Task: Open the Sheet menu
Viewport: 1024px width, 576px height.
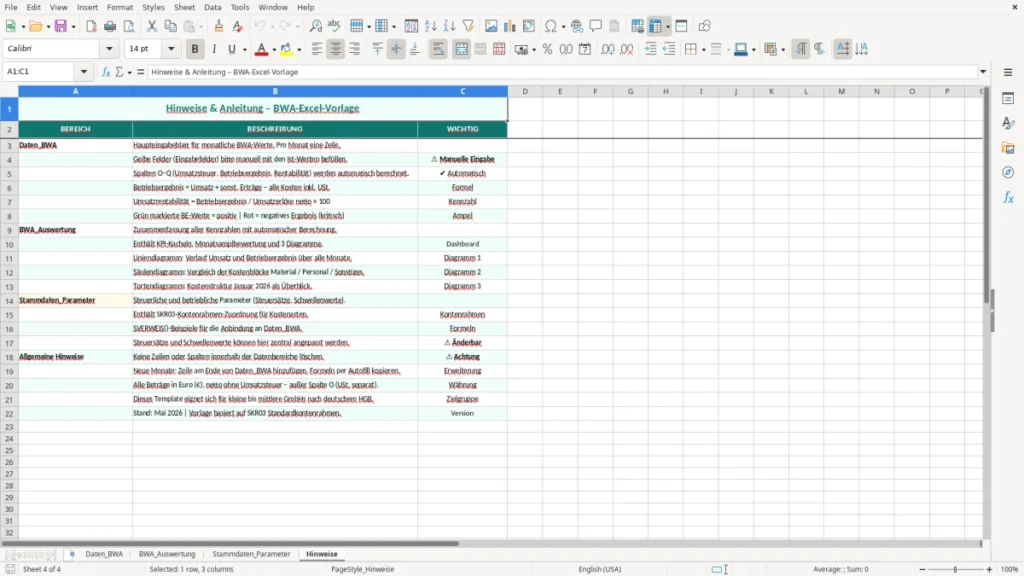Action: click(x=184, y=7)
